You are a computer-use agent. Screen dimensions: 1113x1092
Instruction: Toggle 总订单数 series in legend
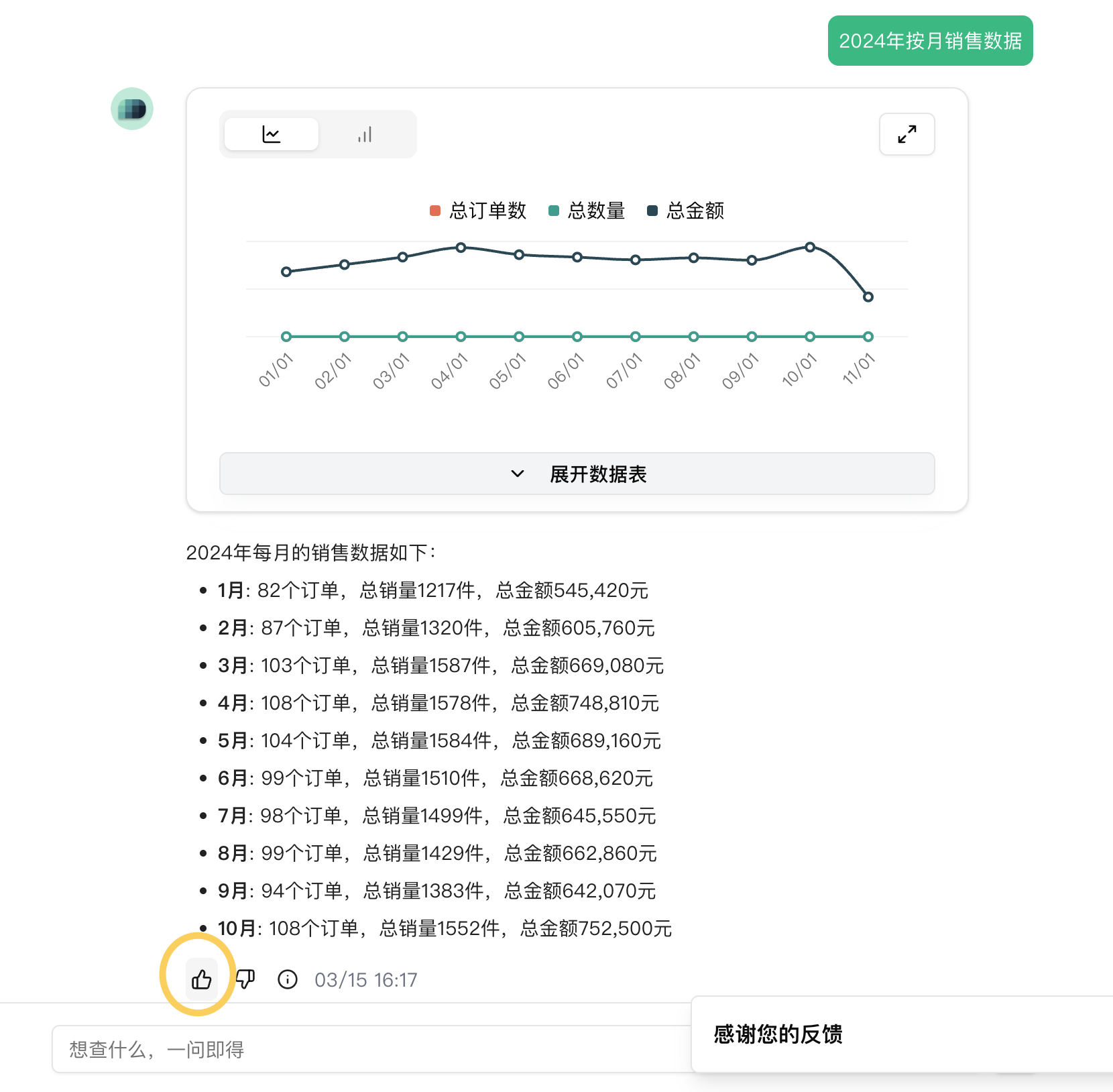pos(478,211)
